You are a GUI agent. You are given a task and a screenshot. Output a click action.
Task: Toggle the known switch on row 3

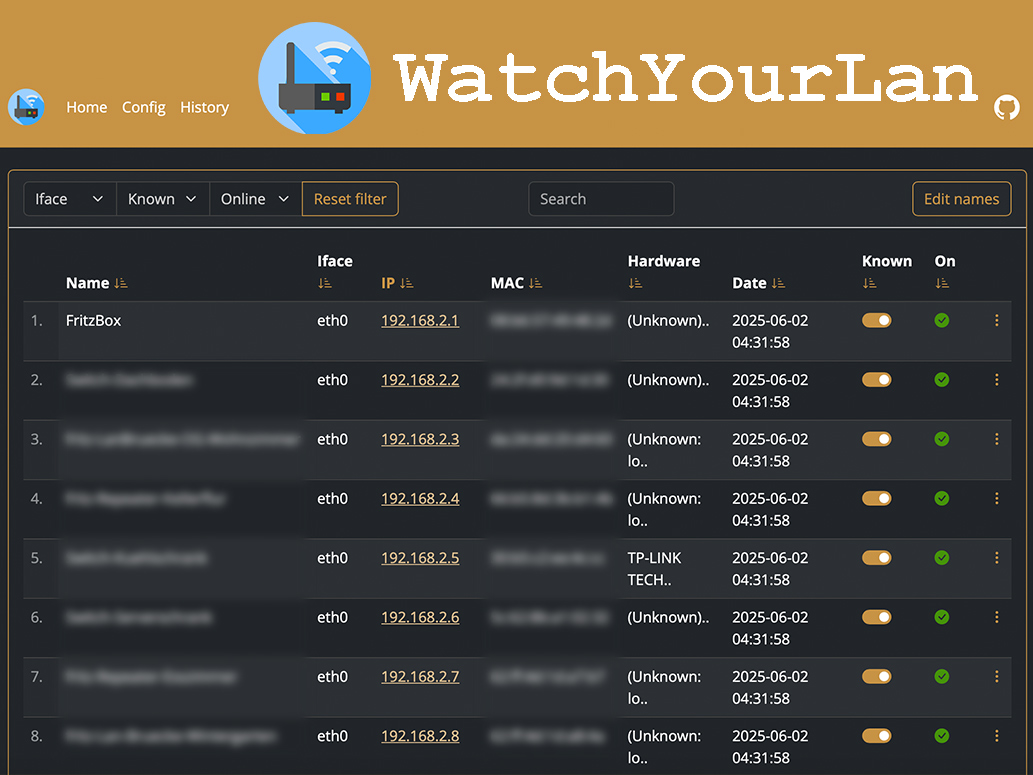(877, 438)
